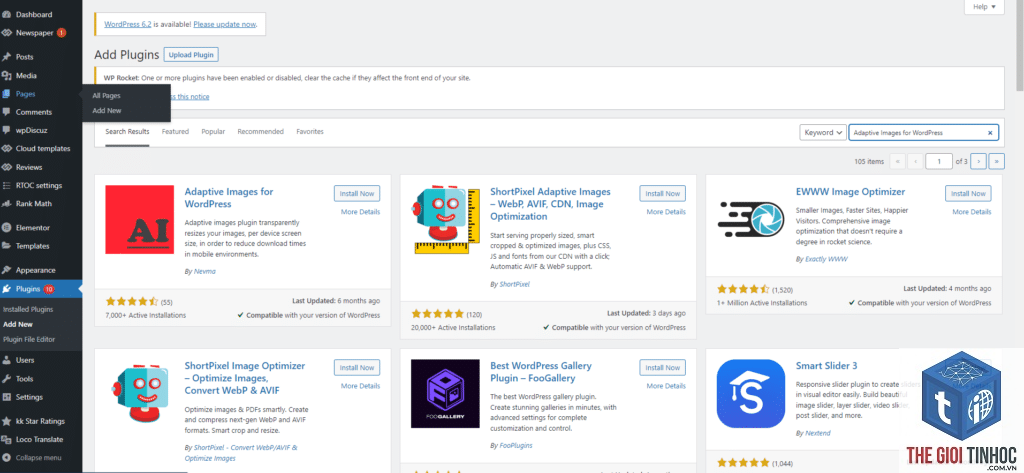Click the page vertical scrollbar thumb
1024x473 pixels.
[x=1019, y=44]
